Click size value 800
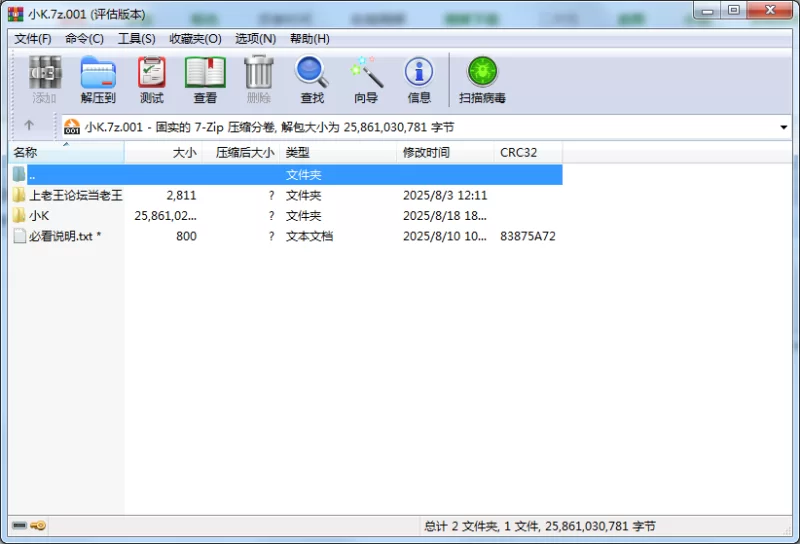 [186, 236]
